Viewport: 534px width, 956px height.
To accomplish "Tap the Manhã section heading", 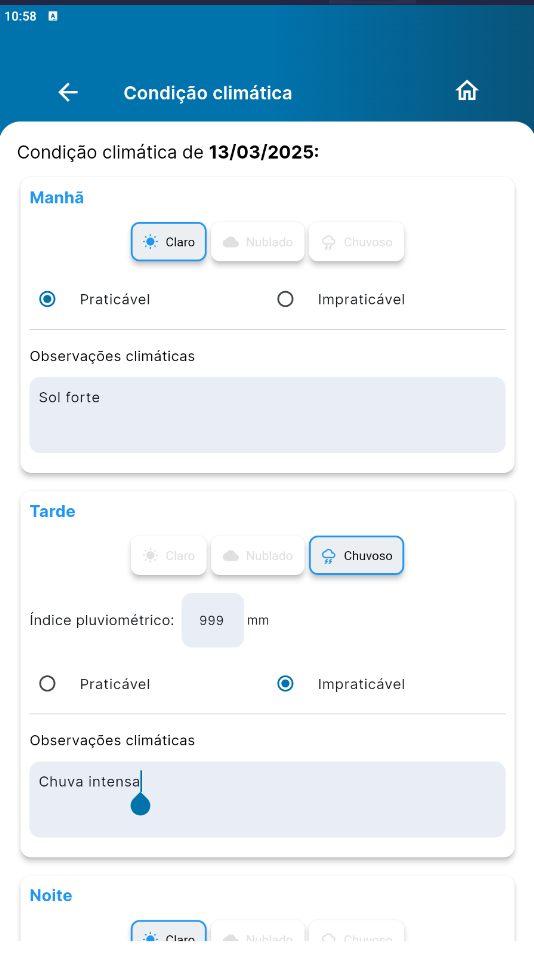I will (57, 198).
